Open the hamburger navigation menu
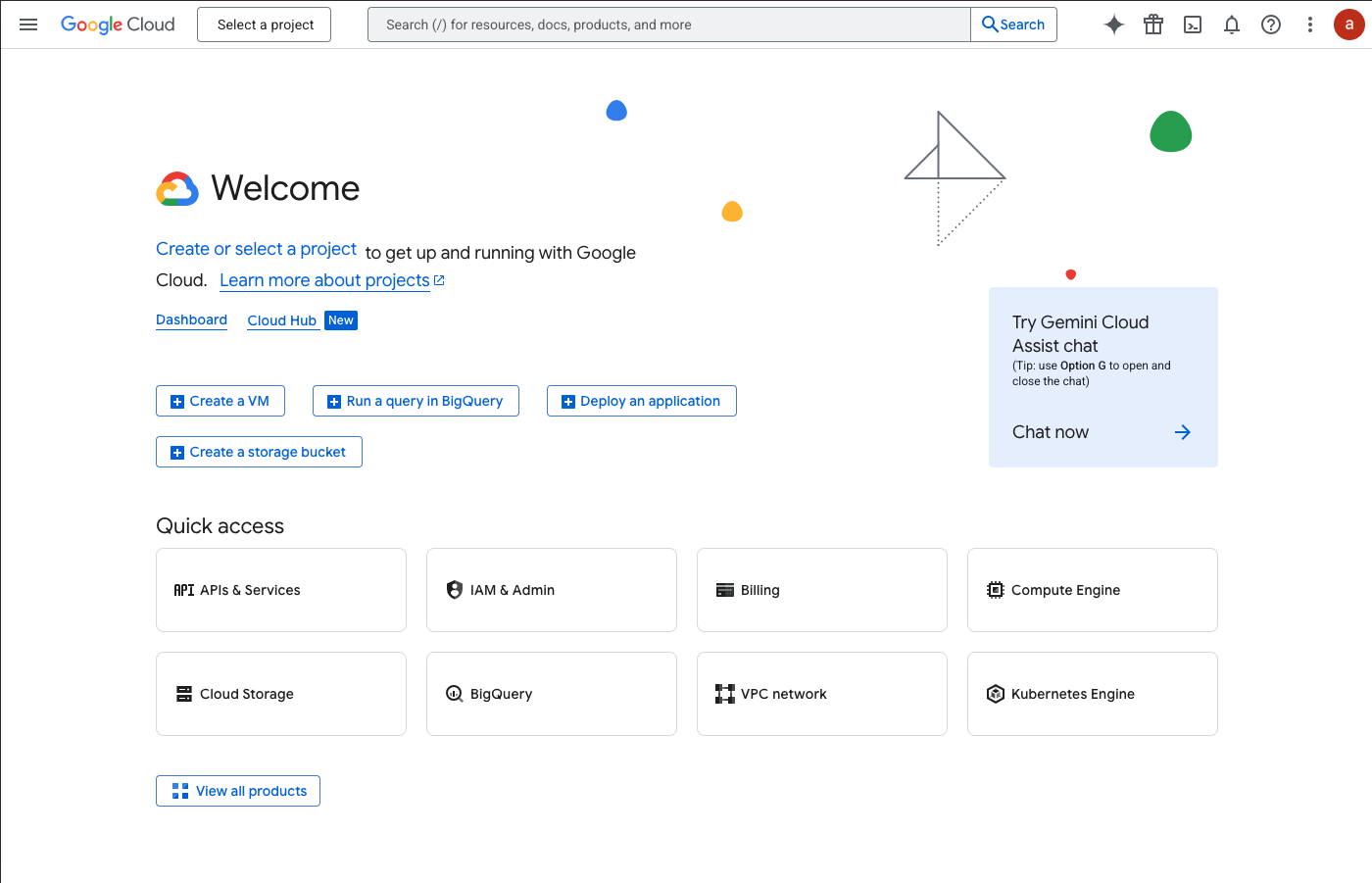 point(28,25)
